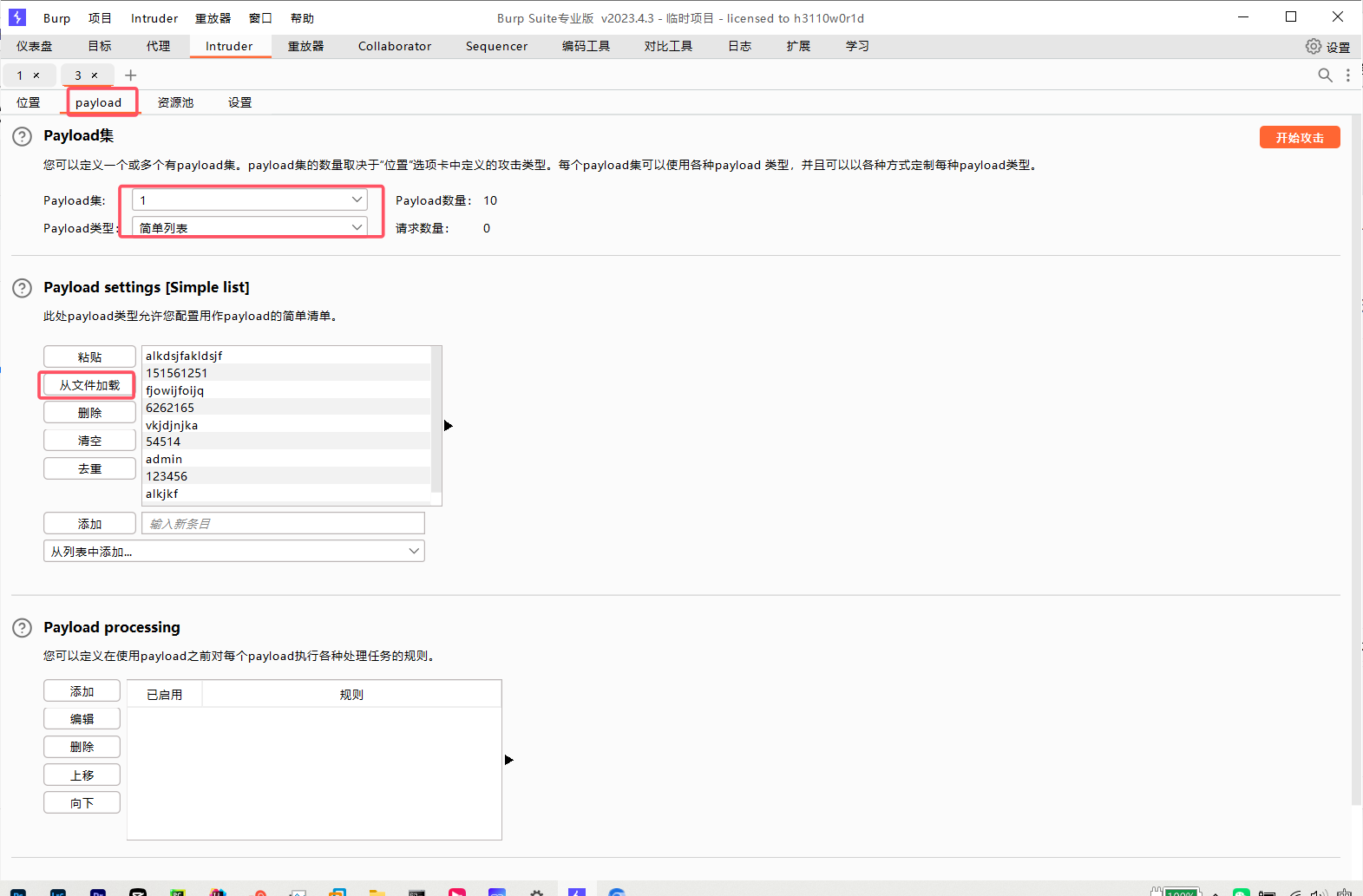Open the Intruder menu in the menu bar
The width and height of the screenshot is (1363, 896).
[154, 18]
